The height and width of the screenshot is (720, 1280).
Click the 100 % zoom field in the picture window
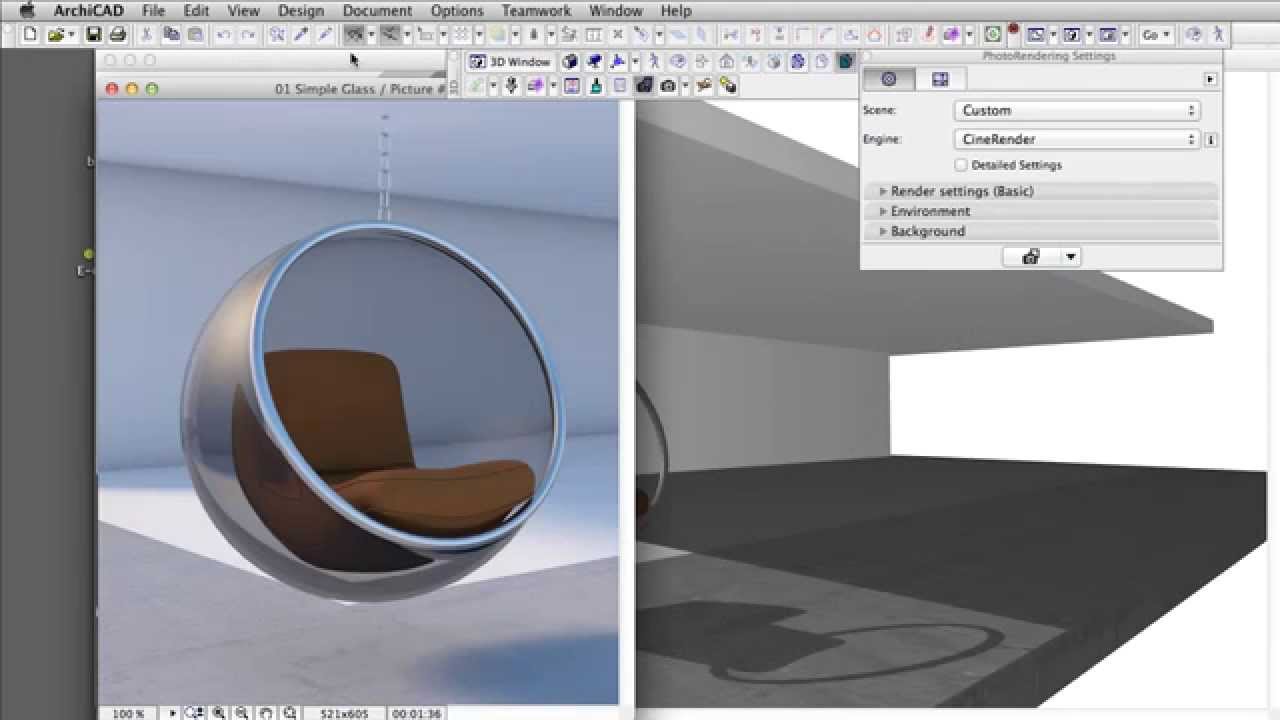pos(128,713)
